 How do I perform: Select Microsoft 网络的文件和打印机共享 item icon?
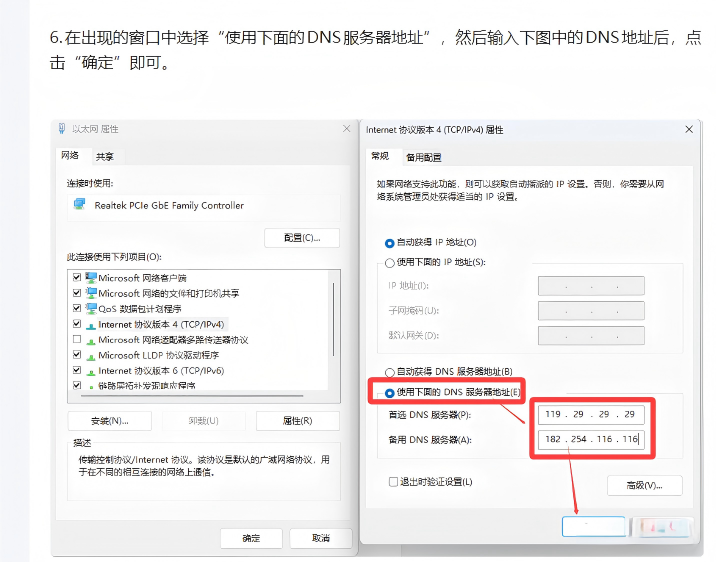[x=91, y=293]
